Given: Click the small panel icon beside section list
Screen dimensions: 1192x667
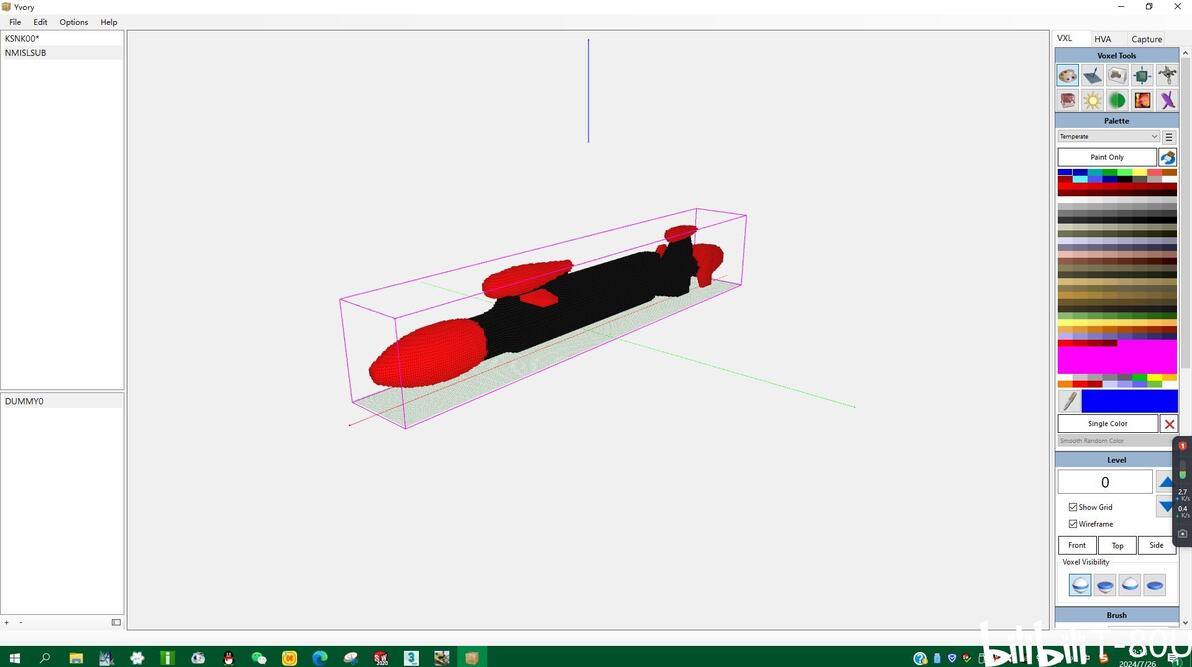Looking at the screenshot, I should pyautogui.click(x=116, y=622).
